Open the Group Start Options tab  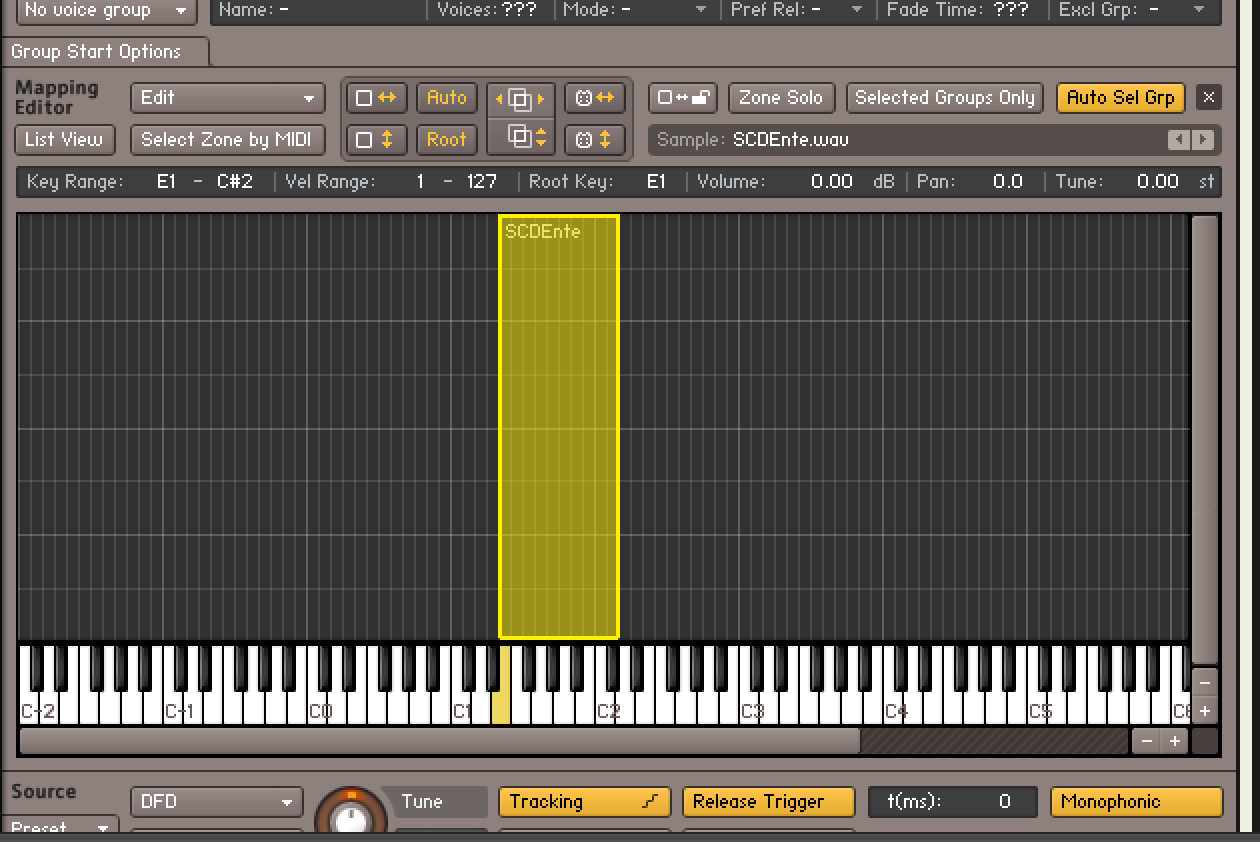tap(97, 52)
